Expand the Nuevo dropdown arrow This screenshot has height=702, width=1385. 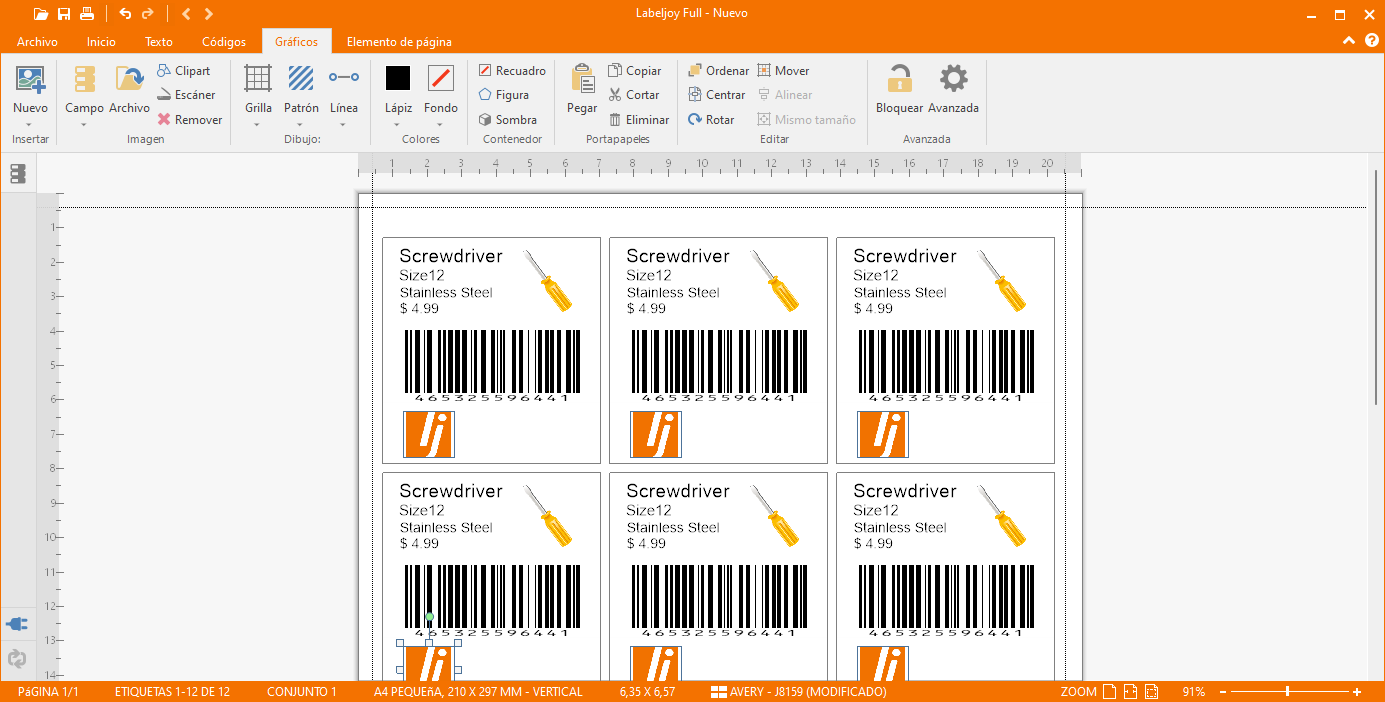30,125
